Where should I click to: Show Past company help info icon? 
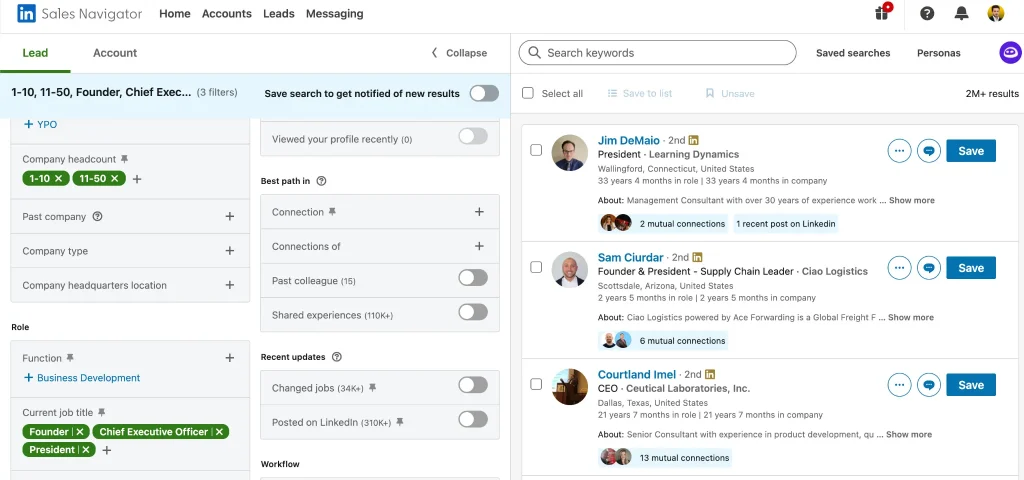pos(97,216)
